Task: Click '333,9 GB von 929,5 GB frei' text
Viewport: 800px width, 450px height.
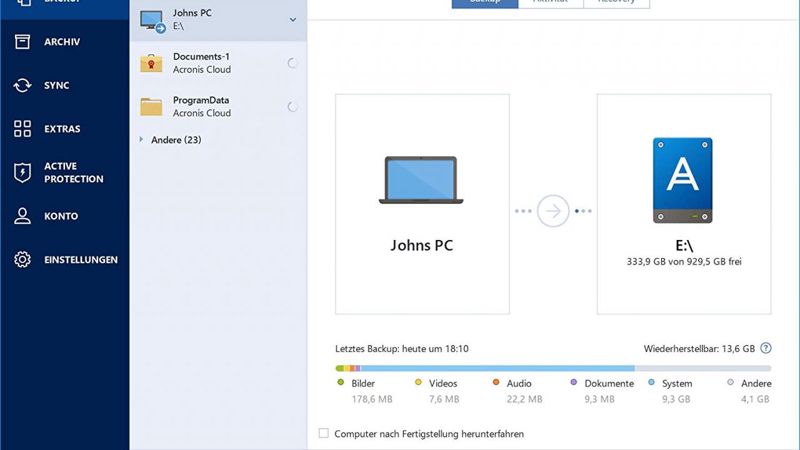Action: point(684,262)
